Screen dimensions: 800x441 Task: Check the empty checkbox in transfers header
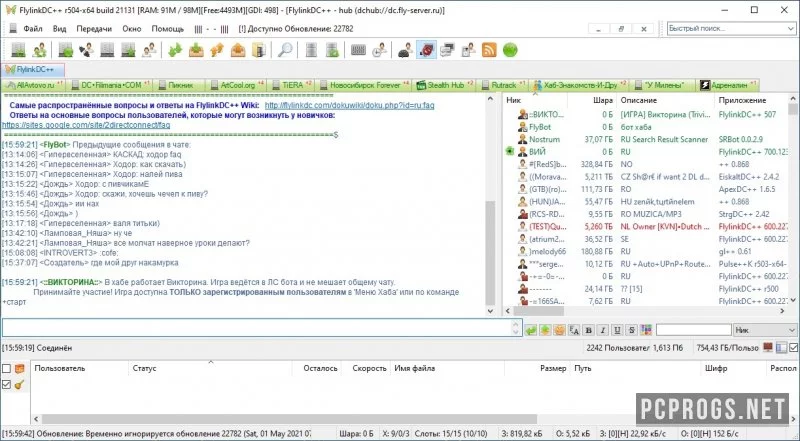click(x=6, y=368)
